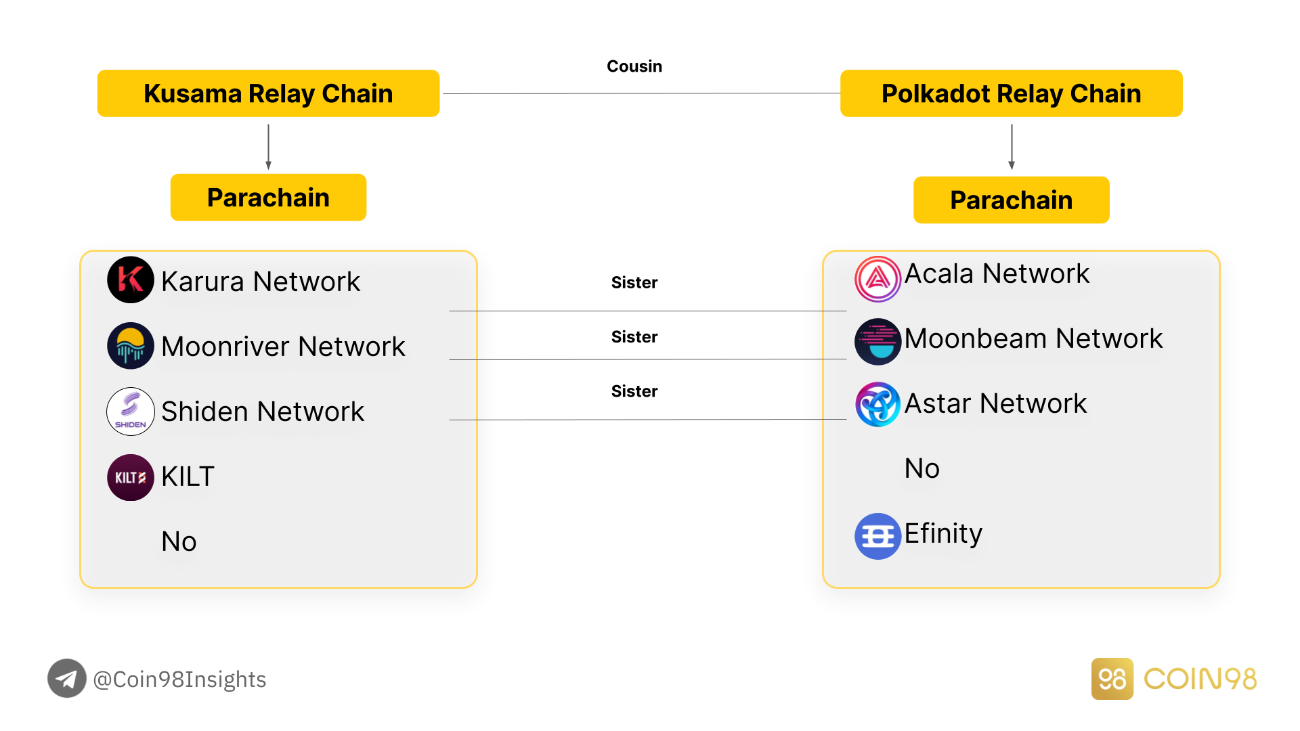Click the Coin98 gold logo badge
This screenshot has width=1300, height=731.
(x=1112, y=679)
